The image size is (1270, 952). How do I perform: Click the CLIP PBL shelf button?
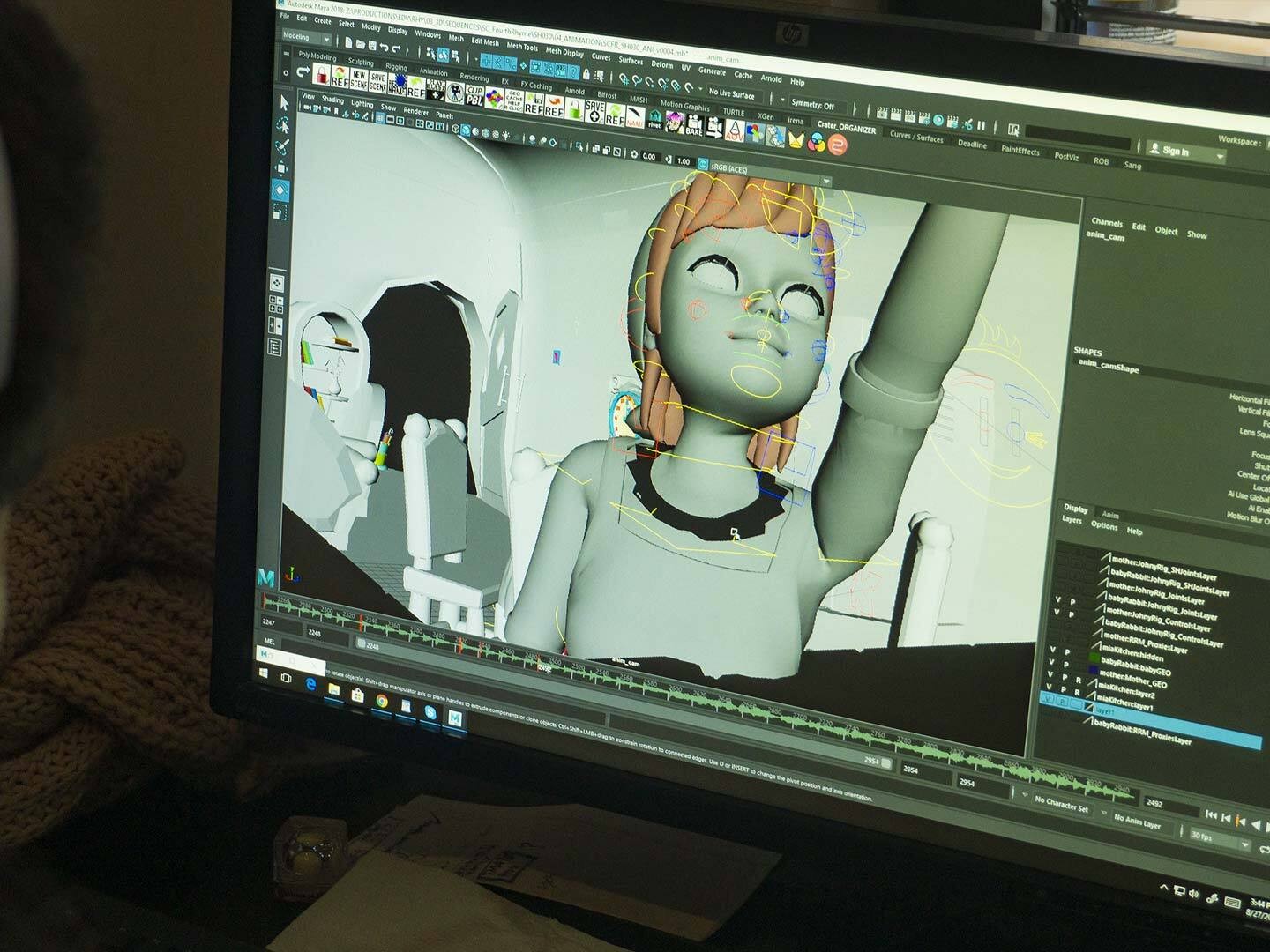pos(474,95)
